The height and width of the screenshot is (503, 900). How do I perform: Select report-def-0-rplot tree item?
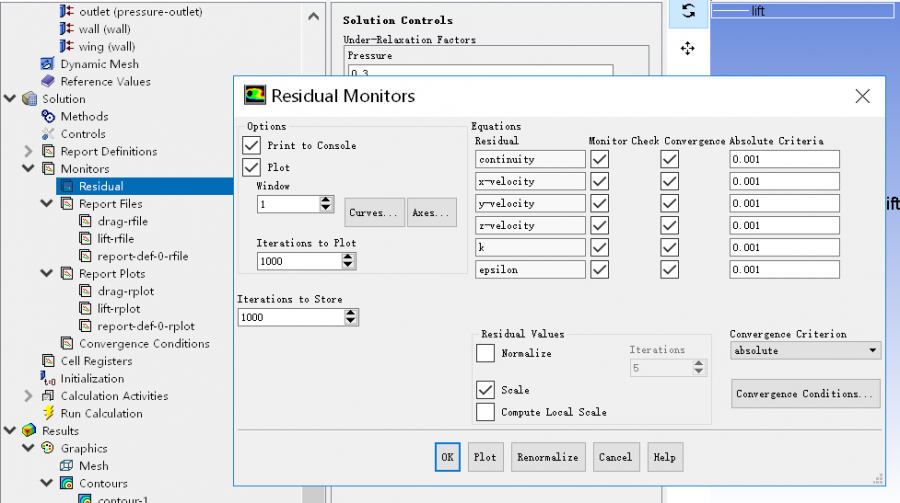146,326
